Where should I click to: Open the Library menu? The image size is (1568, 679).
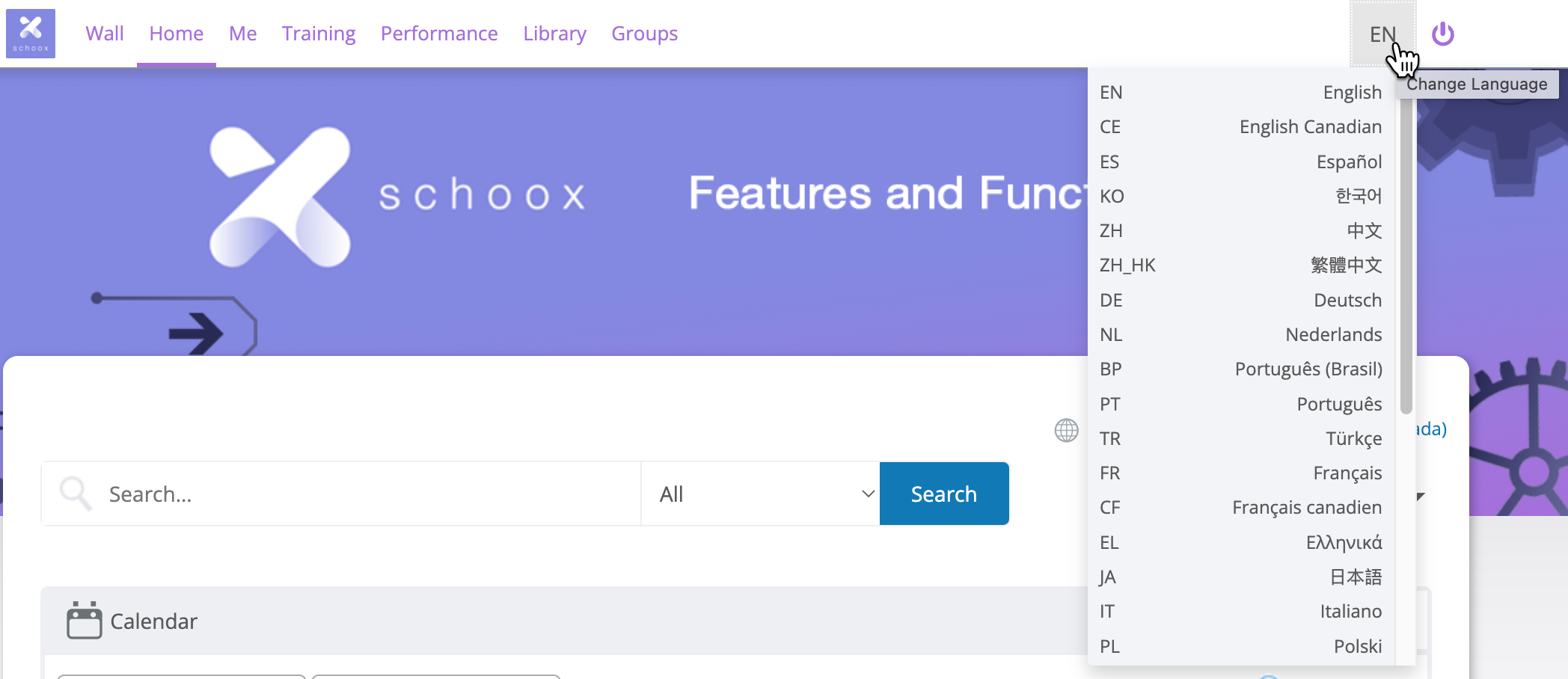point(554,34)
